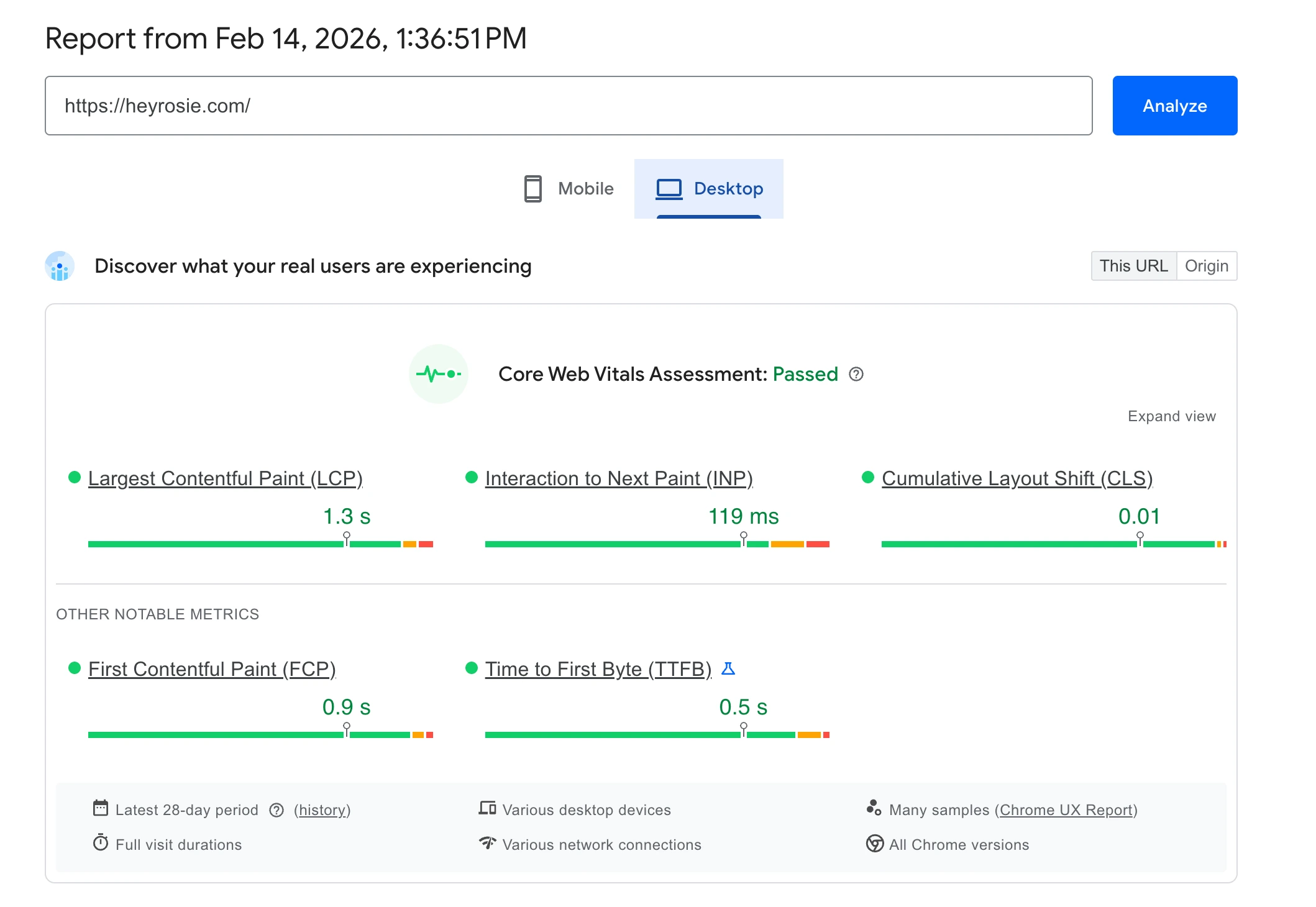This screenshot has height=907, width=1316.
Task: Click the Core Web Vitals pulse icon
Action: point(439,374)
